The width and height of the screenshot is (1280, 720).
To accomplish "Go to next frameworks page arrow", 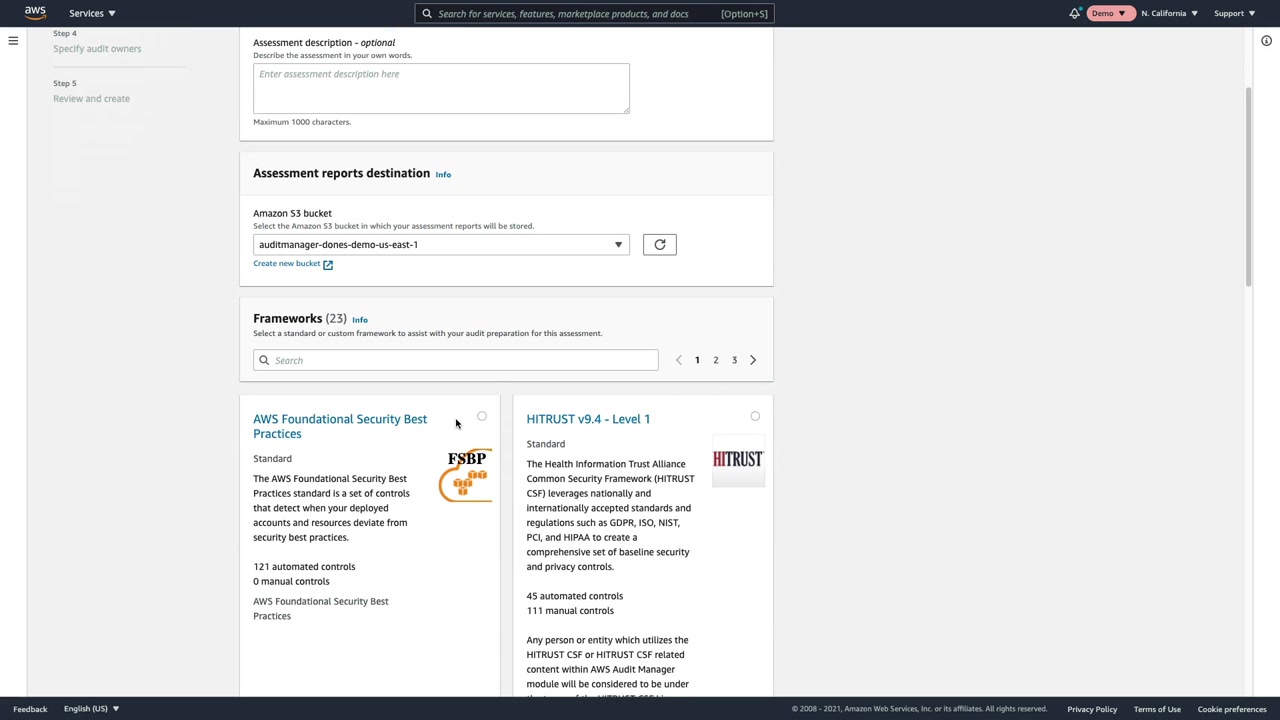I will pyautogui.click(x=753, y=360).
